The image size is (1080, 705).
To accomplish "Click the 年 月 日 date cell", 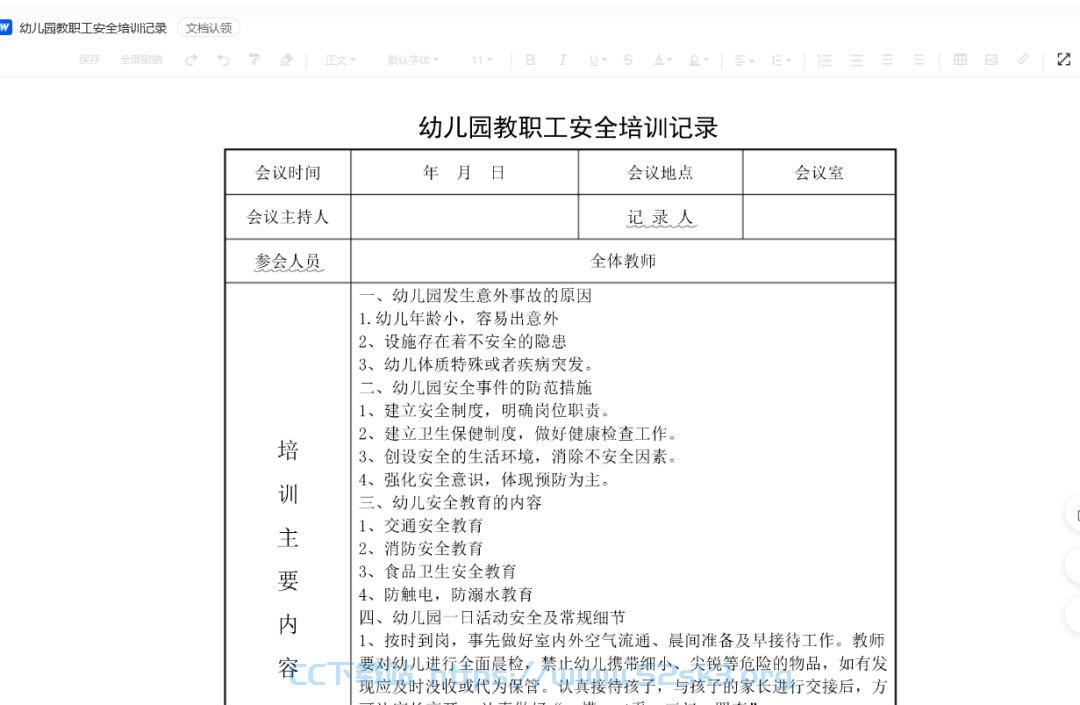I will (x=464, y=172).
